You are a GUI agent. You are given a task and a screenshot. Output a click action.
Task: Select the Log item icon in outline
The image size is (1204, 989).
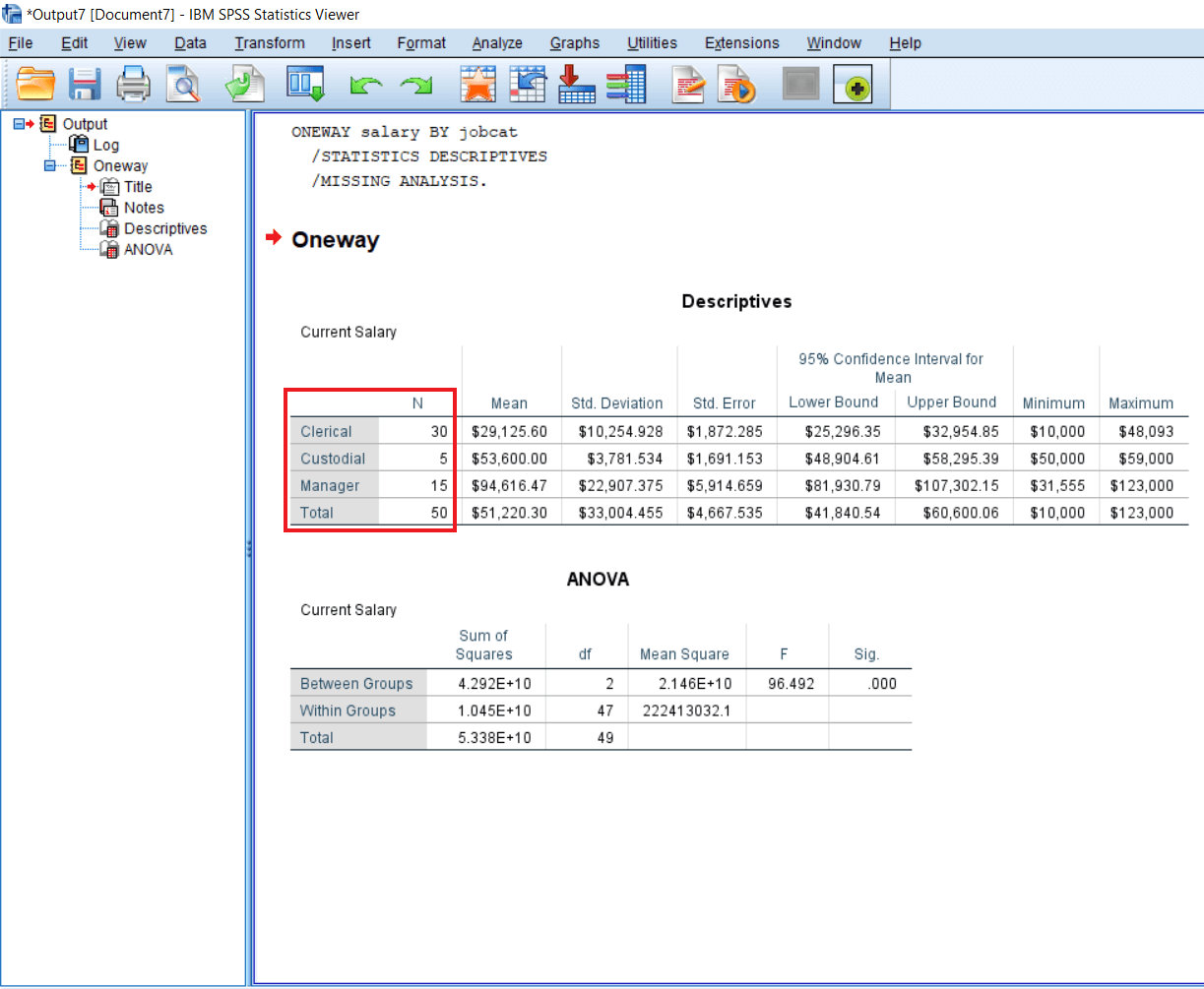click(x=78, y=145)
